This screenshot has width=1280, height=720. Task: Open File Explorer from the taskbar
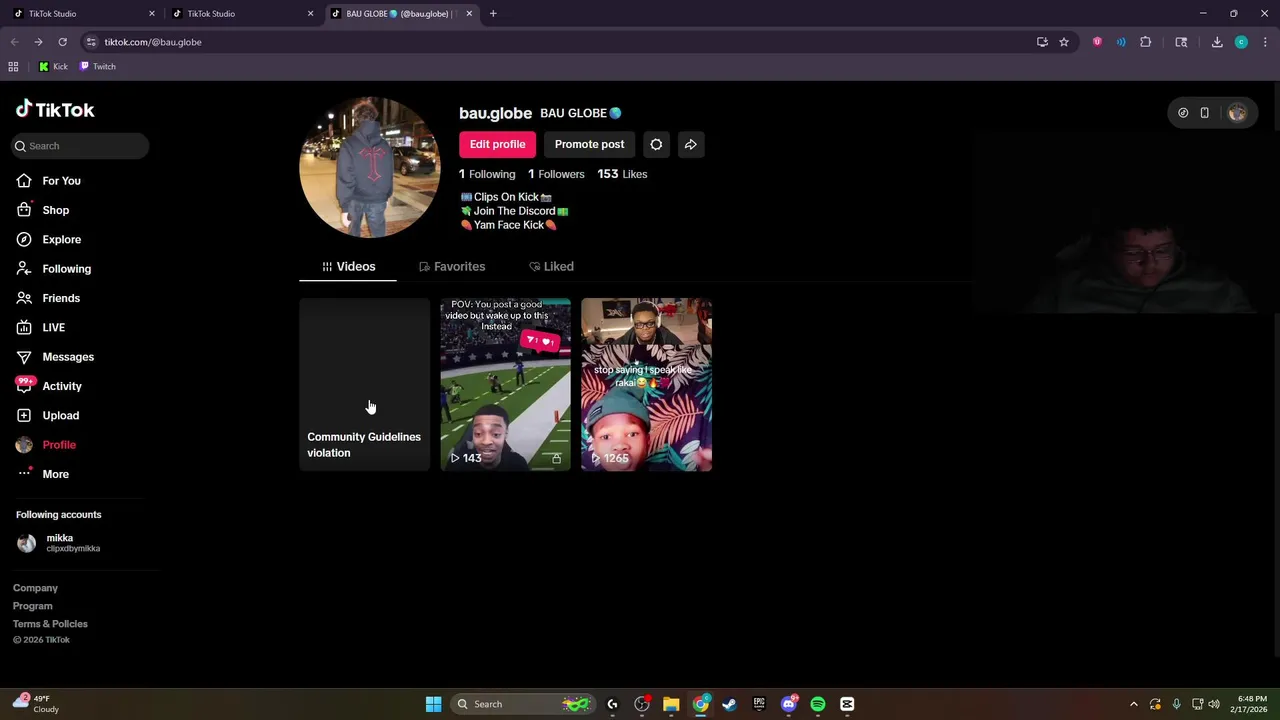click(671, 704)
